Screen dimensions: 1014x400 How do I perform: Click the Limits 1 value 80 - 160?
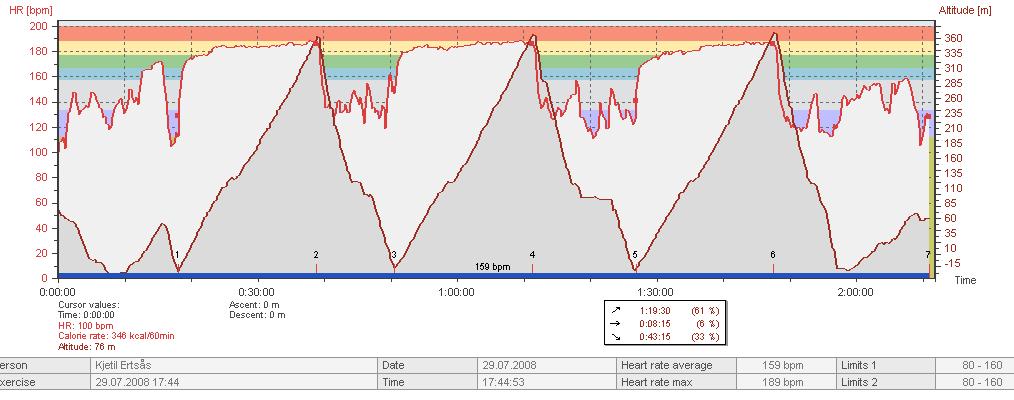[981, 366]
